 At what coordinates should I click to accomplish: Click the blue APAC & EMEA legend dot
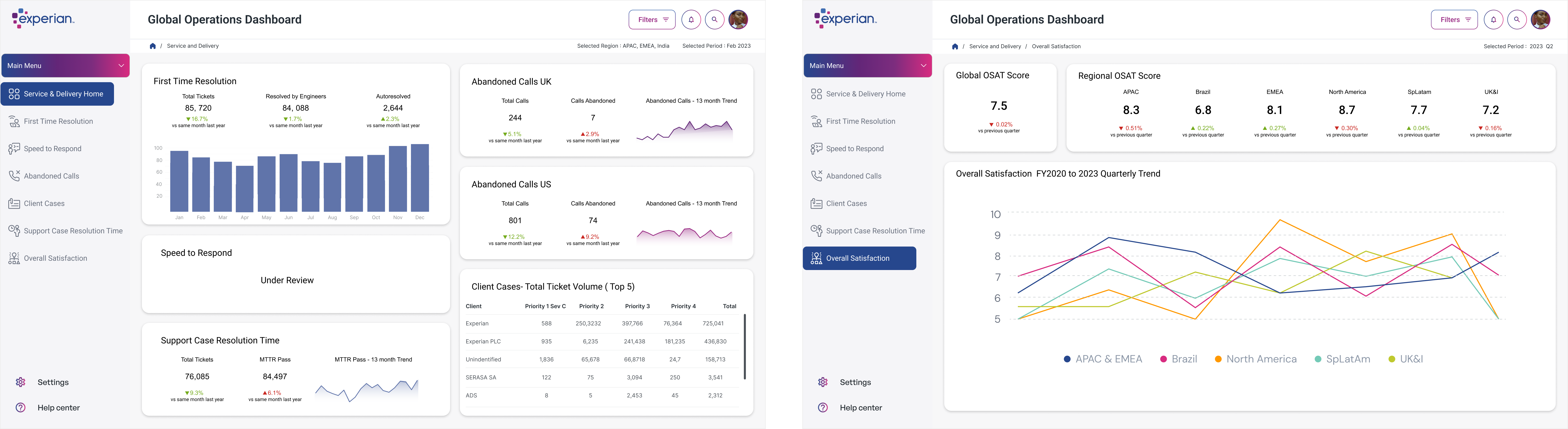(x=1067, y=359)
